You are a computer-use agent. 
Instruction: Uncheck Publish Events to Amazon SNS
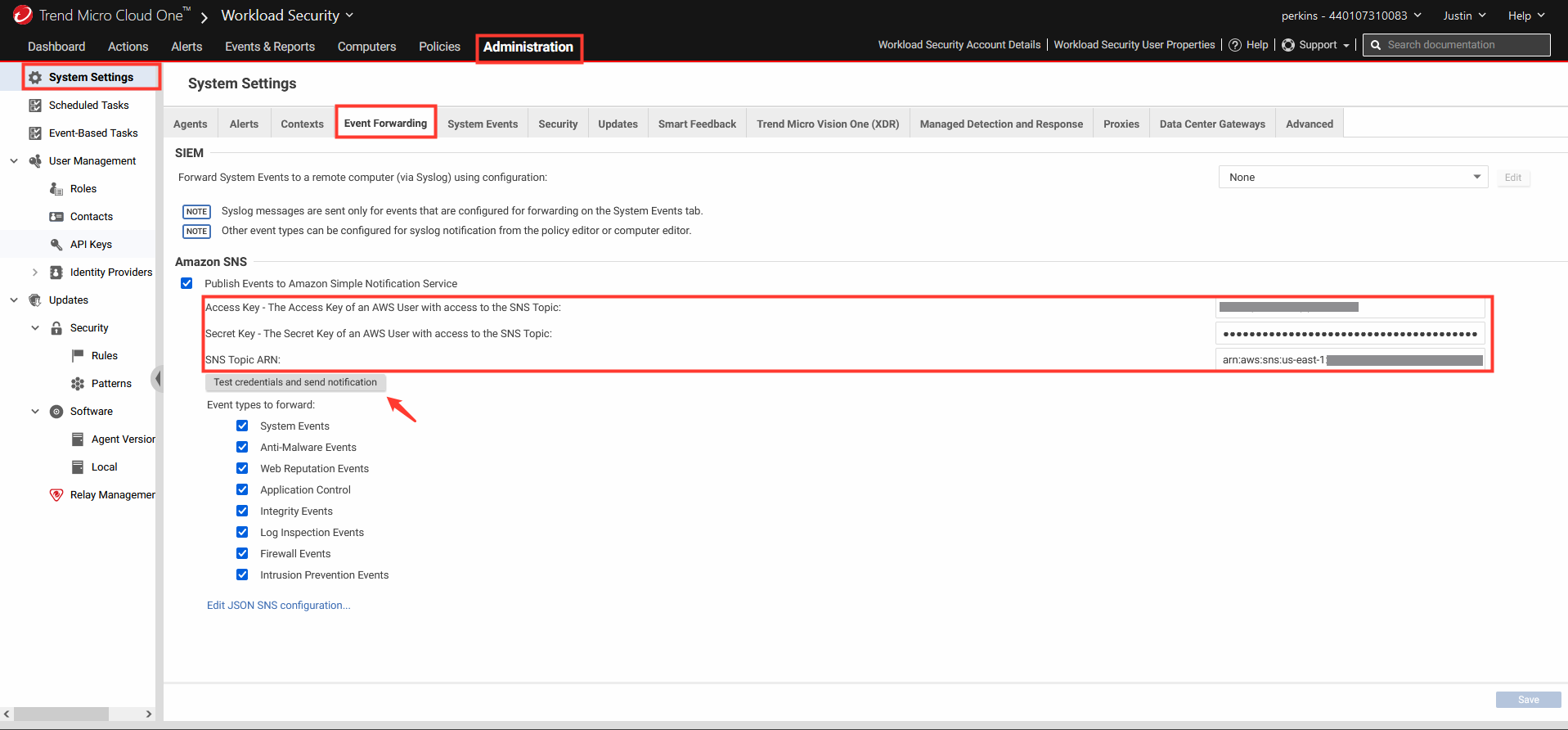pos(187,283)
